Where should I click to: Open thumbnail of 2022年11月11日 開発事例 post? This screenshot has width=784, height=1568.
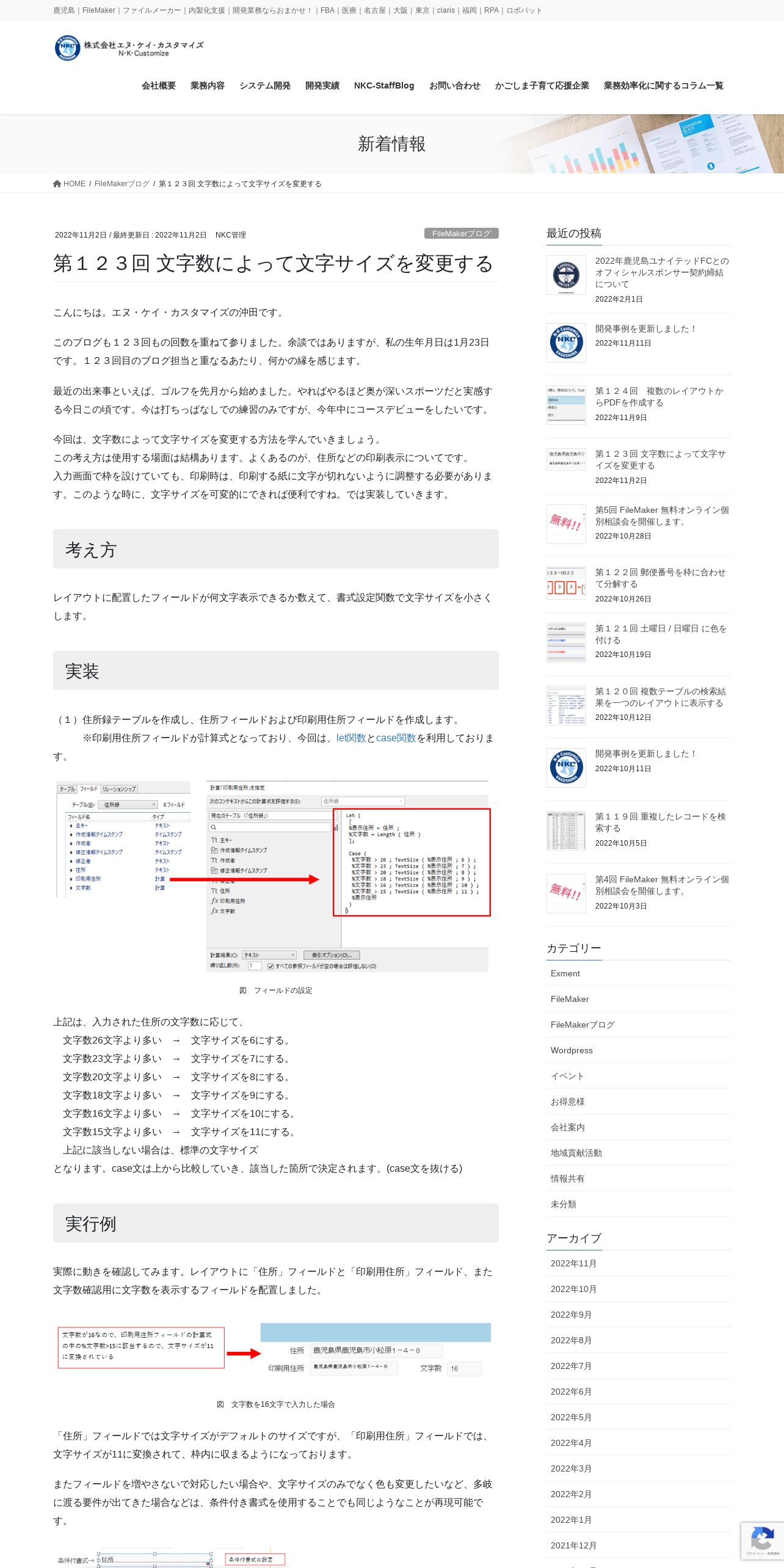(566, 343)
